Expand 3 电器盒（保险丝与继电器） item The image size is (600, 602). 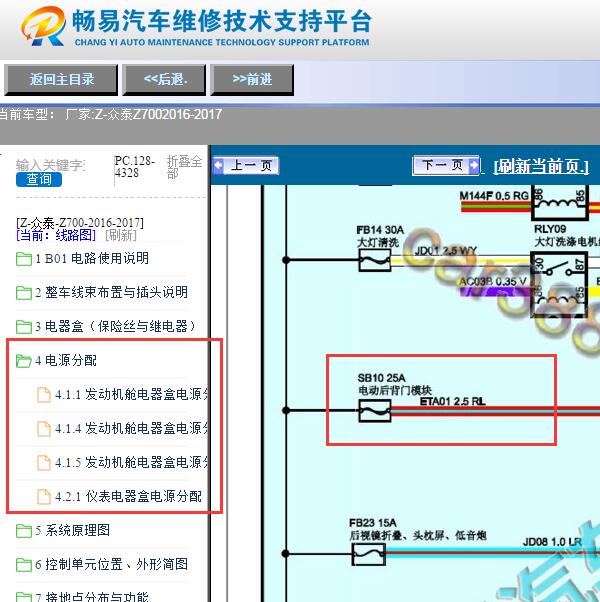[116, 326]
